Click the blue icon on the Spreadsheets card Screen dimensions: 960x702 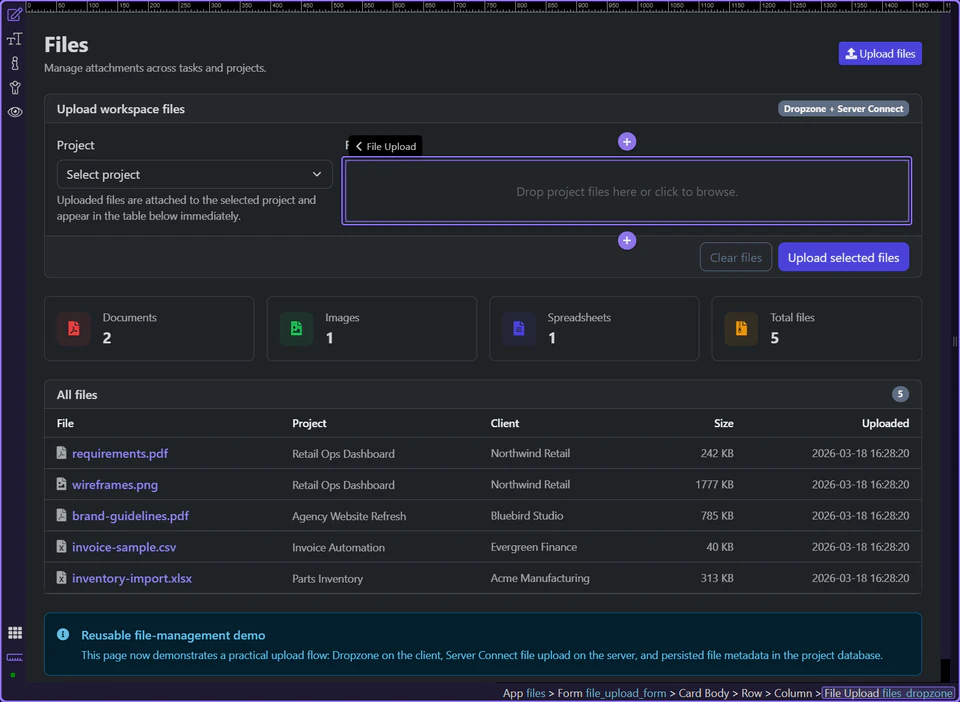(x=518, y=328)
